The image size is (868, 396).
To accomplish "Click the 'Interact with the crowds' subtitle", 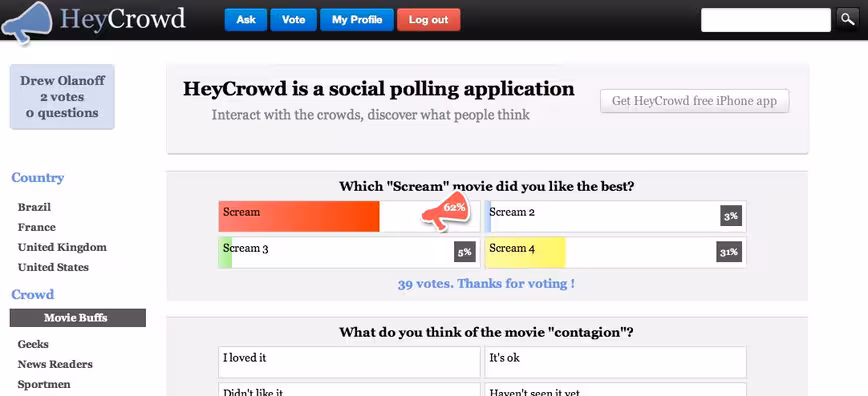I will (370, 115).
